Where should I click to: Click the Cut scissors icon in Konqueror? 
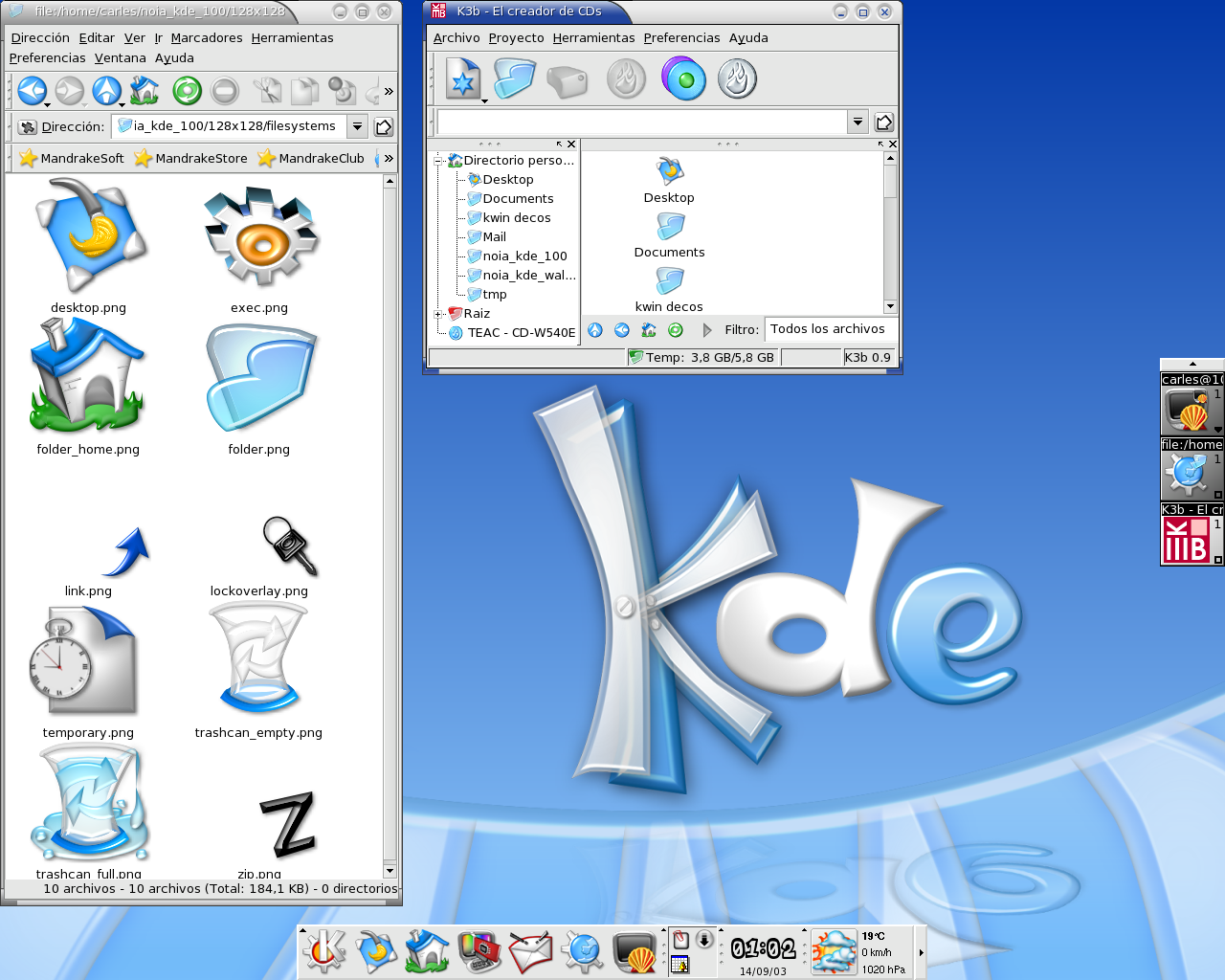point(268,91)
